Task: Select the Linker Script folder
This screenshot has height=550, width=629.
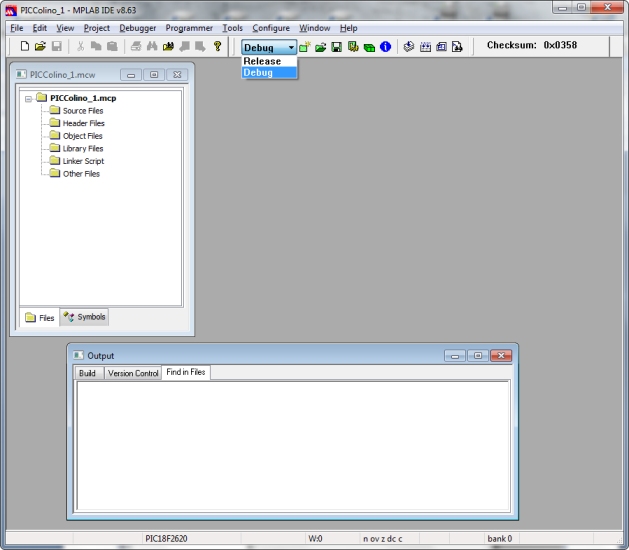Action: pyautogui.click(x=83, y=161)
